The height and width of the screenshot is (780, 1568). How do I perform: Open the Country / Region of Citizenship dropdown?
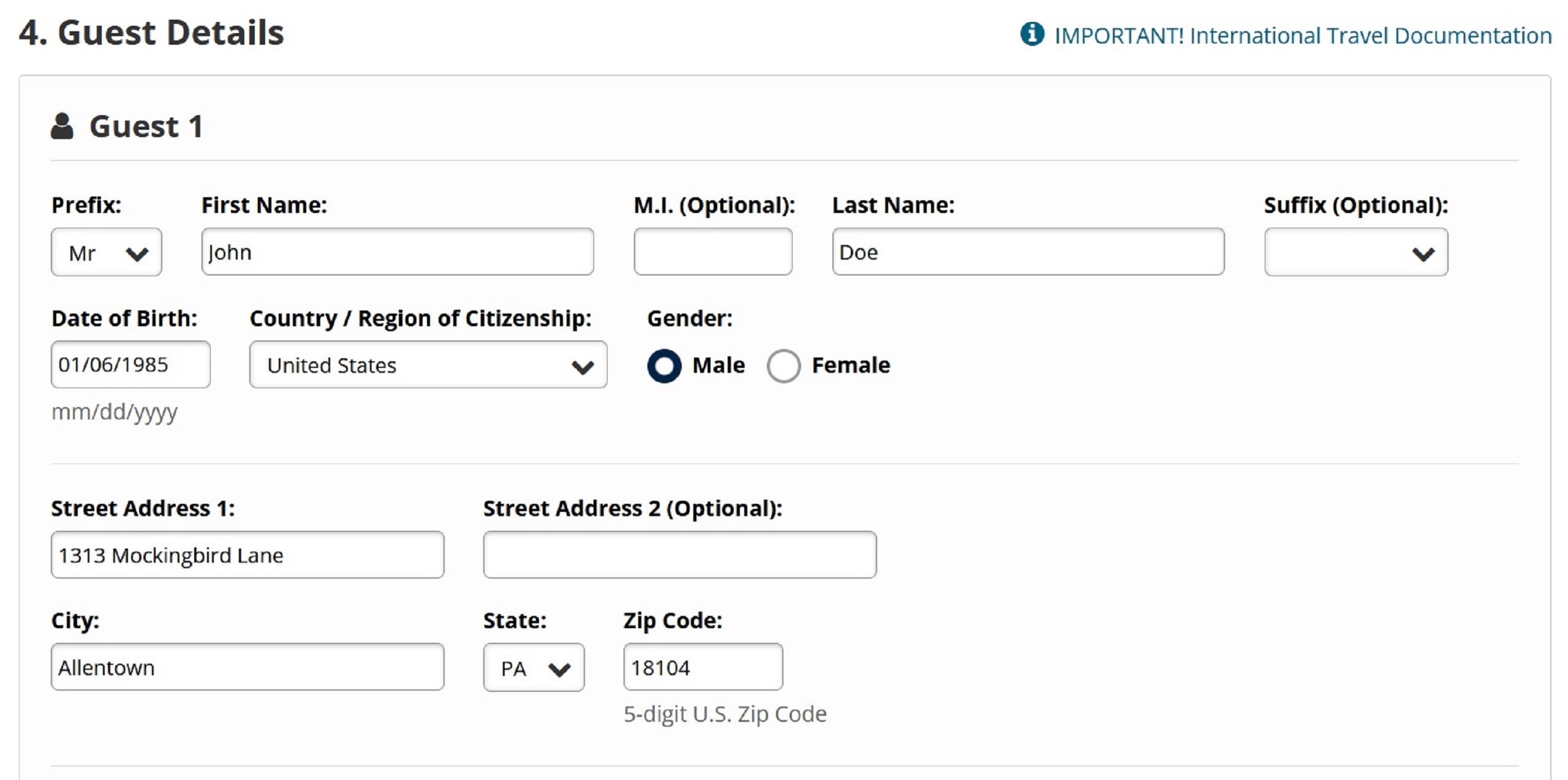pos(428,365)
